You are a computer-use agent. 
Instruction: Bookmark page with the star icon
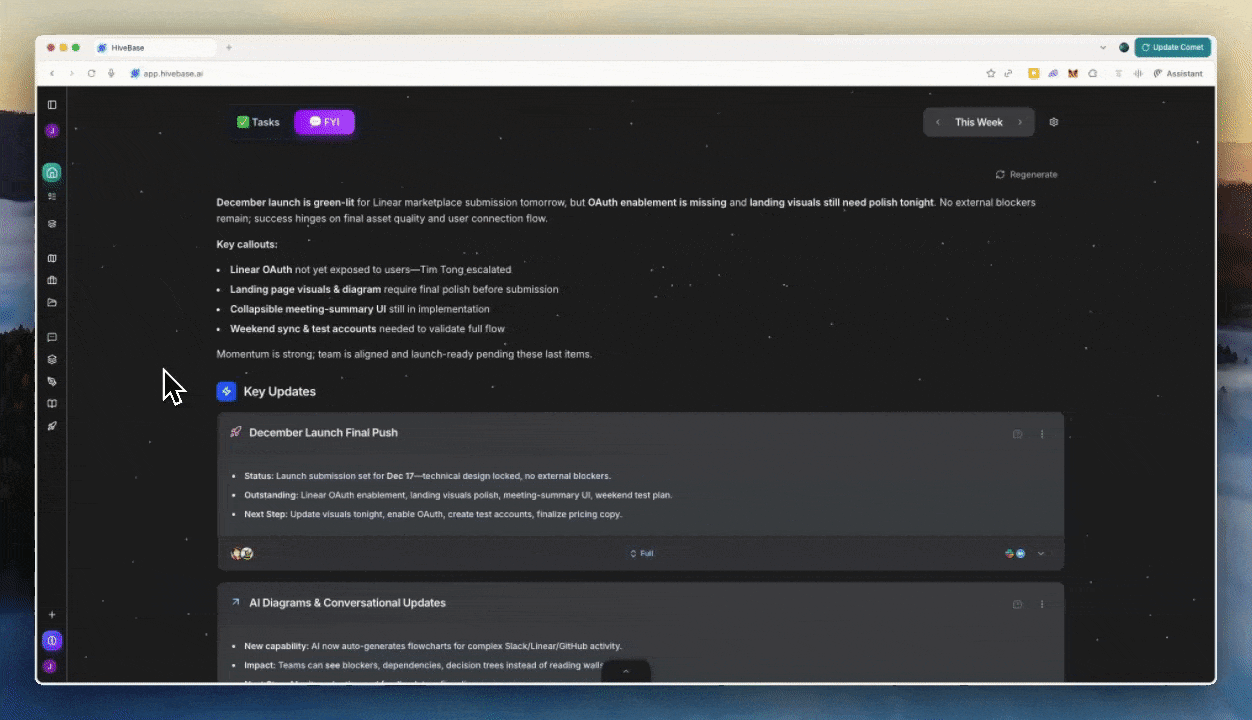(x=991, y=73)
